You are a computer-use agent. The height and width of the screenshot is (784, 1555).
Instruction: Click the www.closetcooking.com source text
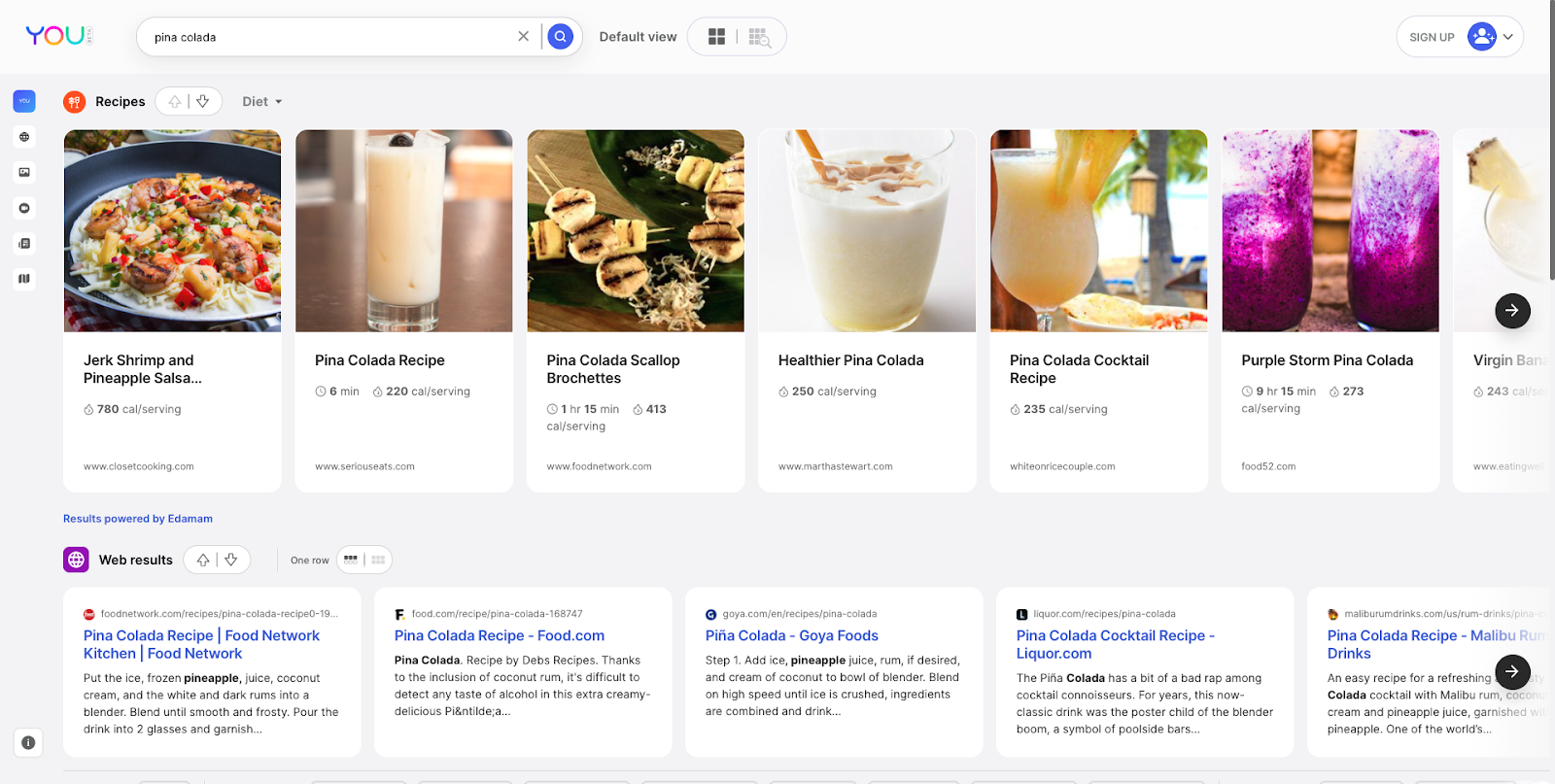[139, 466]
